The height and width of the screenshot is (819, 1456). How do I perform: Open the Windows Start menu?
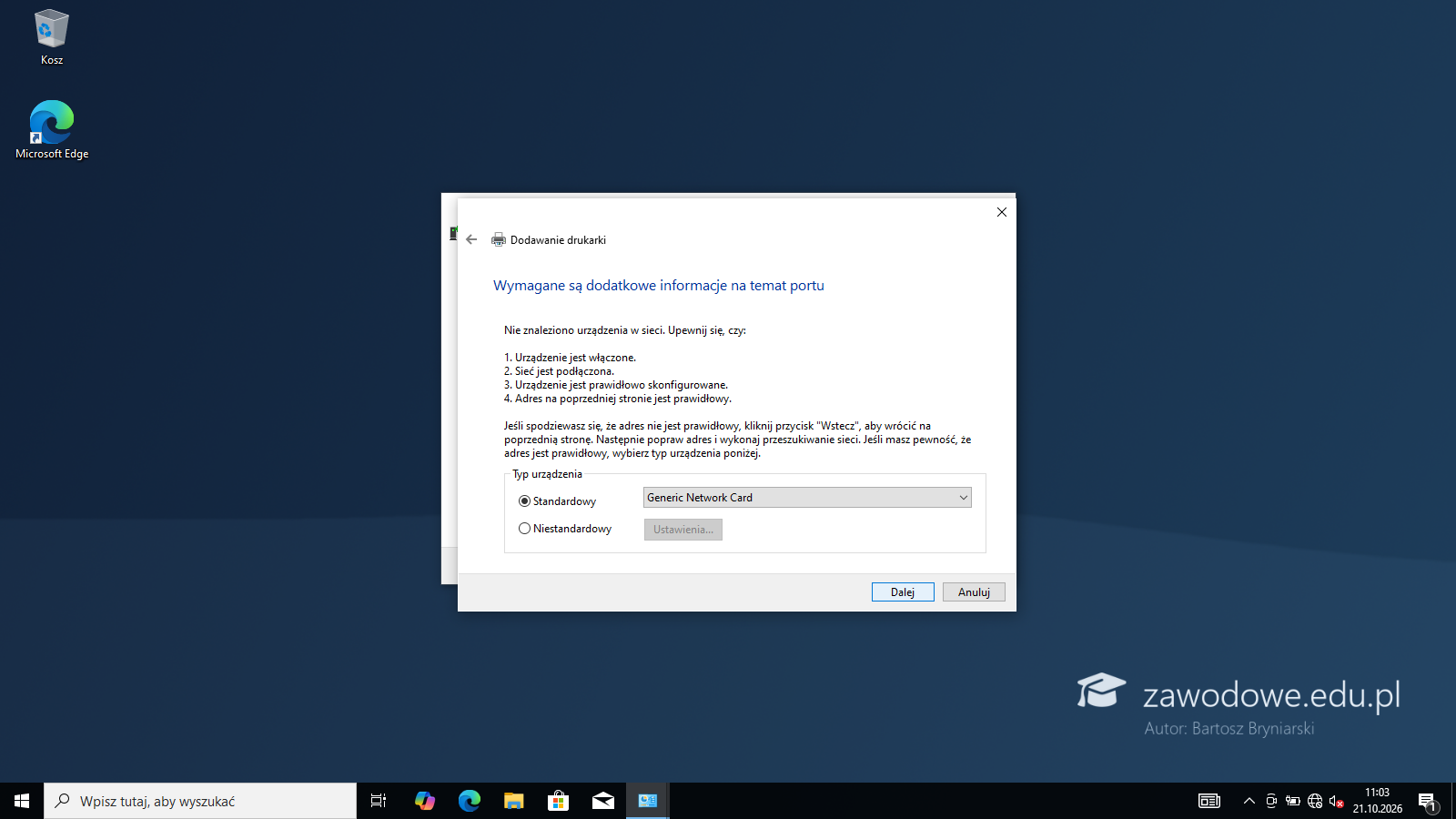tap(22, 801)
